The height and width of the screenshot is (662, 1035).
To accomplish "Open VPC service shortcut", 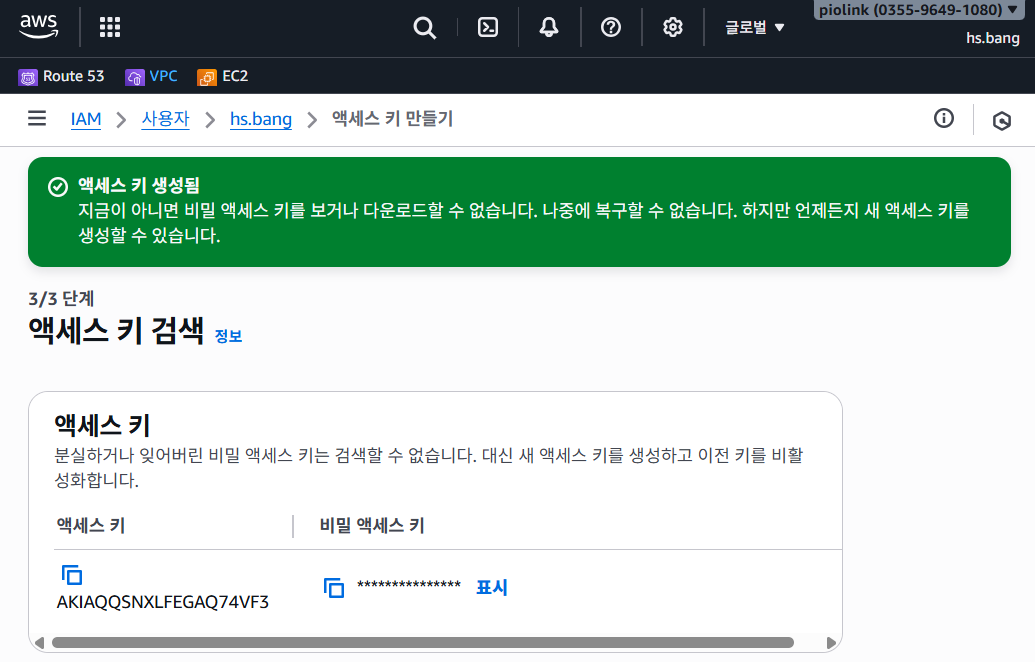I will (x=151, y=77).
